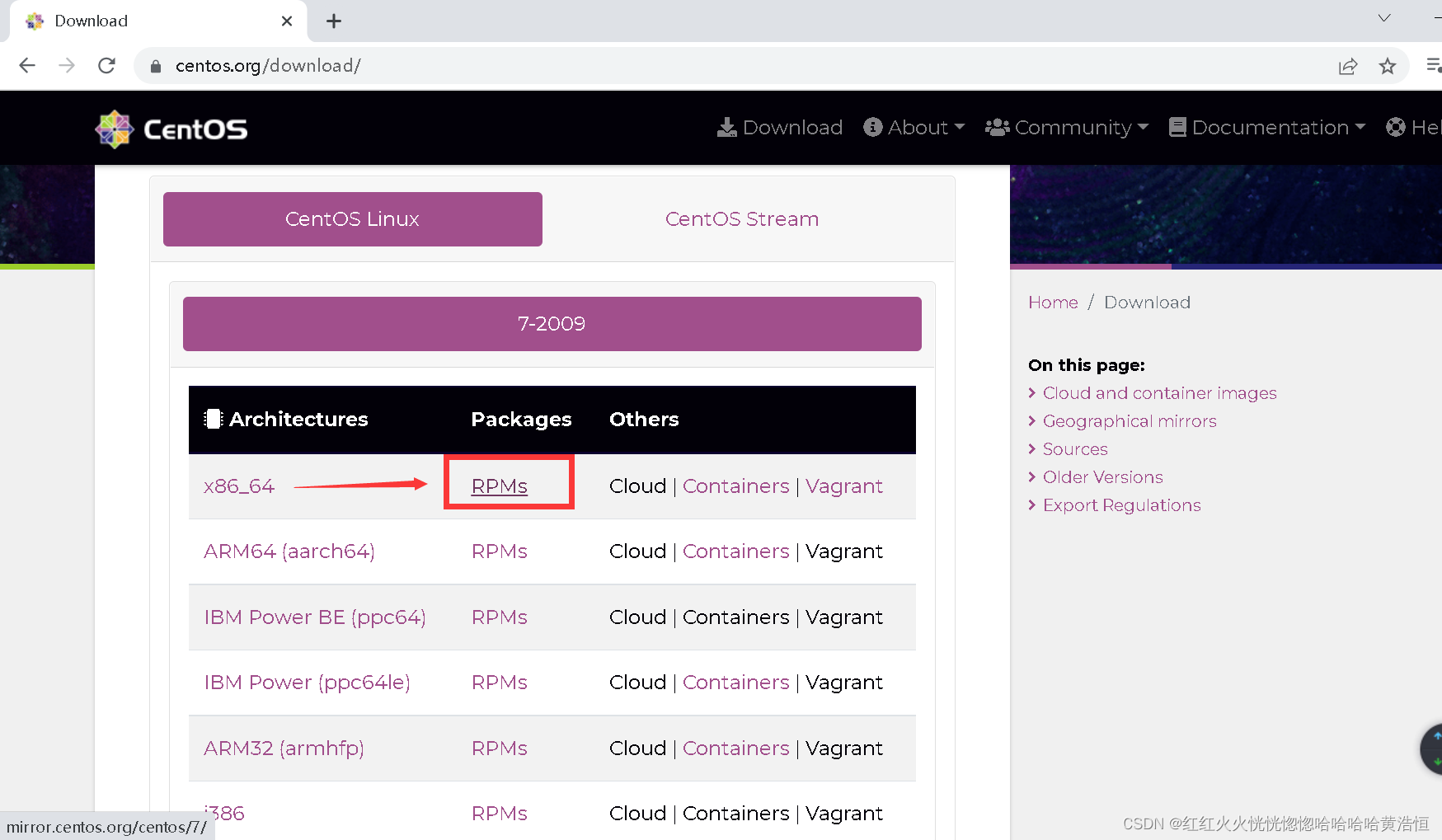Reload the centos.org download page

coord(106,66)
